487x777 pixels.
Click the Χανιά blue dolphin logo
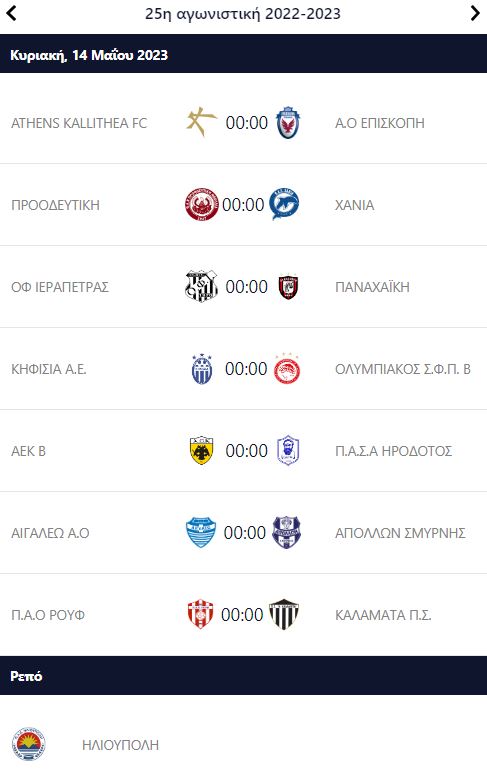click(x=284, y=204)
